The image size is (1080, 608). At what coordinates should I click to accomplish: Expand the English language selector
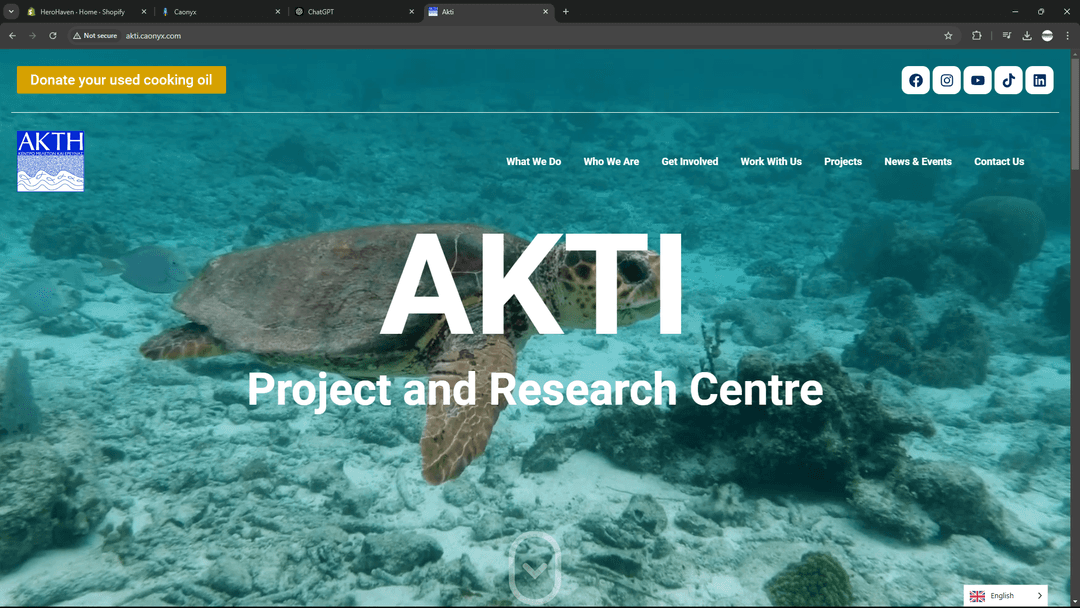(1006, 596)
